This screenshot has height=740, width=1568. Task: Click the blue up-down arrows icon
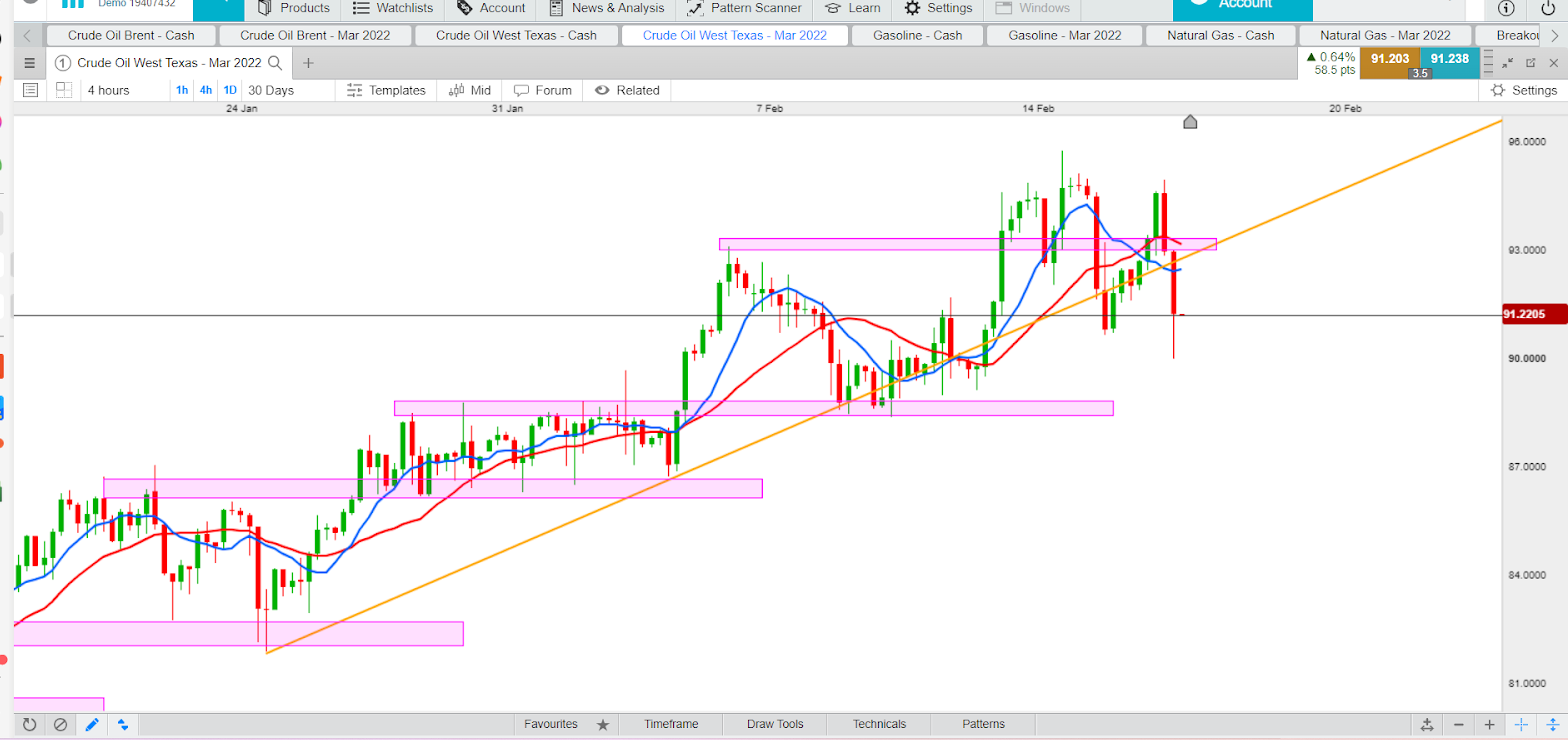123,725
